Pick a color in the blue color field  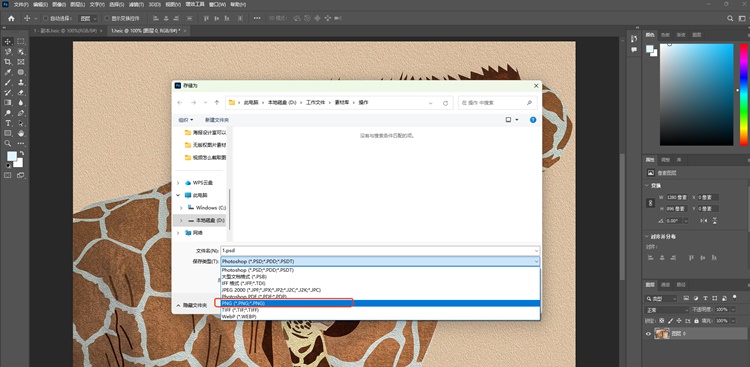tap(696, 94)
